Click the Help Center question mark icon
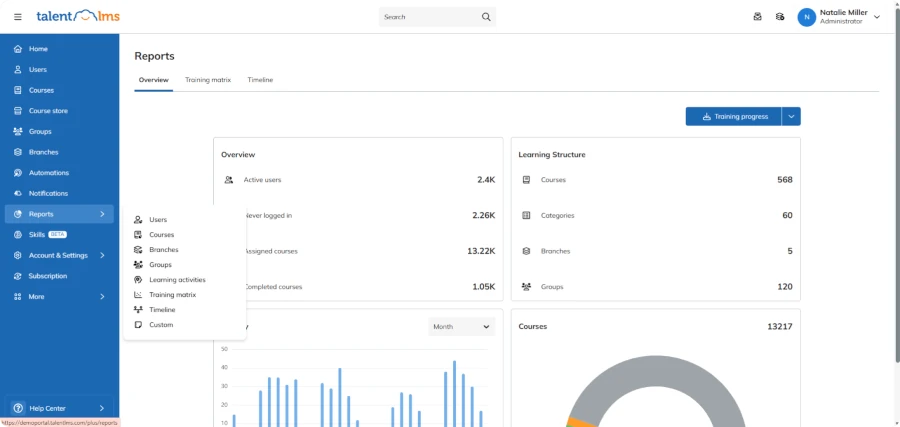The width and height of the screenshot is (900, 427). pos(18,409)
